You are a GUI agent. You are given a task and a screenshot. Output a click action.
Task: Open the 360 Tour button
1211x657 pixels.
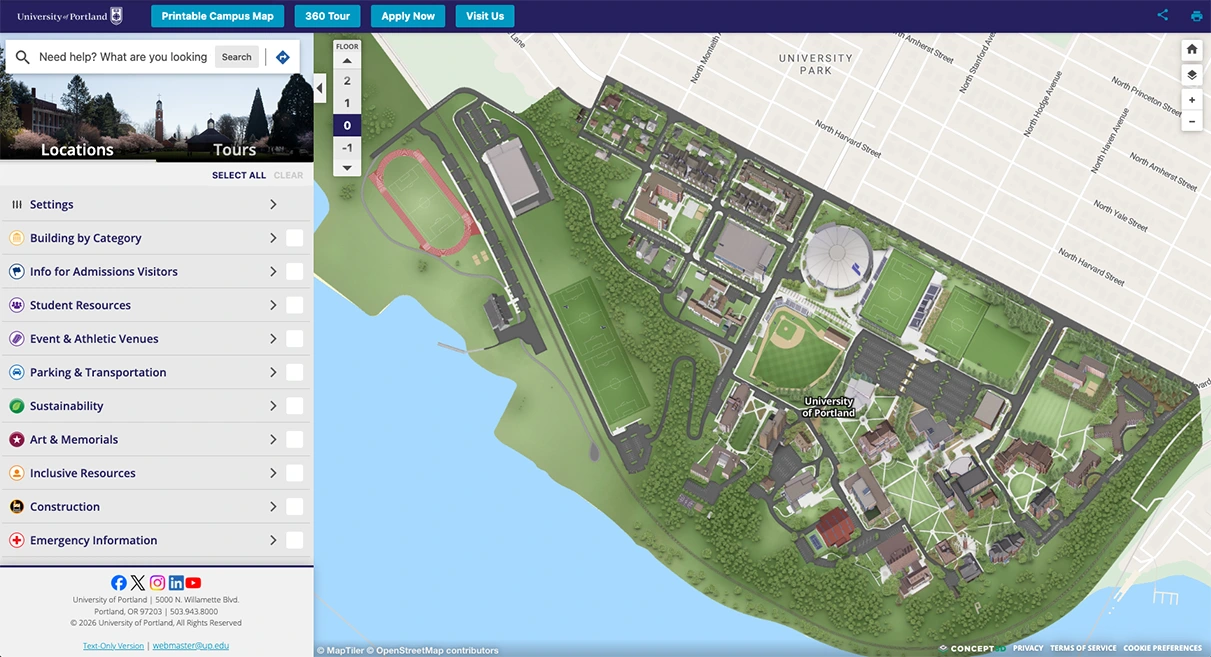328,16
